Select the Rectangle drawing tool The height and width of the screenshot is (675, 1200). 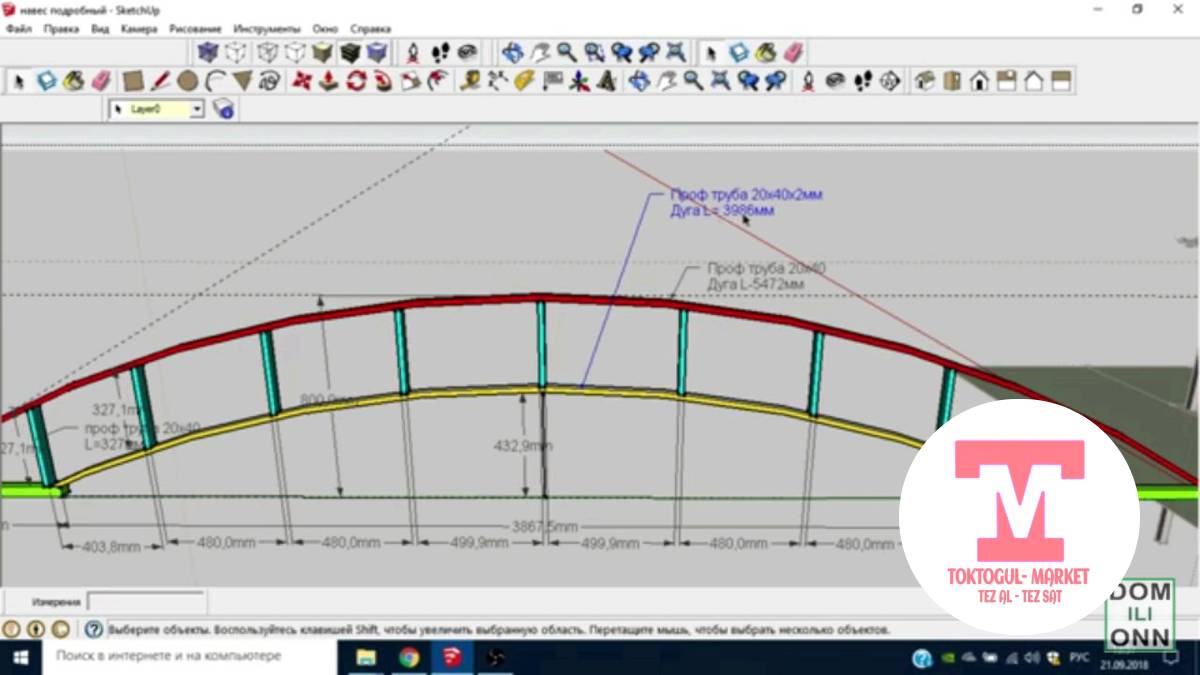132,81
